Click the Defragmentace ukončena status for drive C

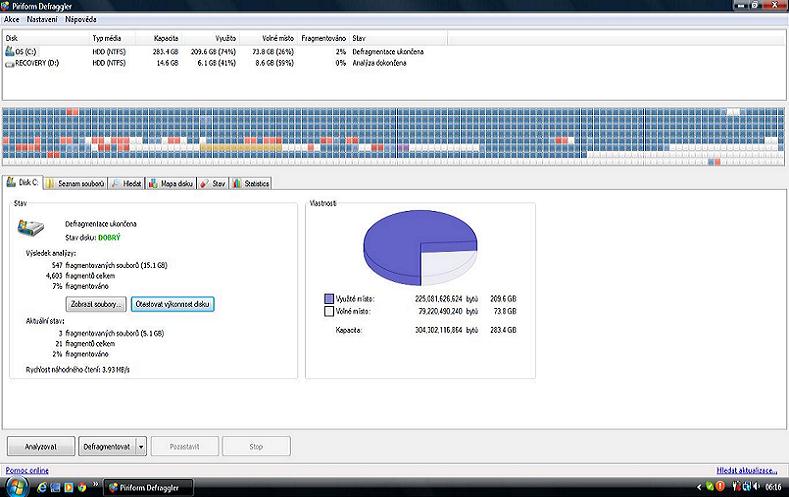(x=388, y=52)
